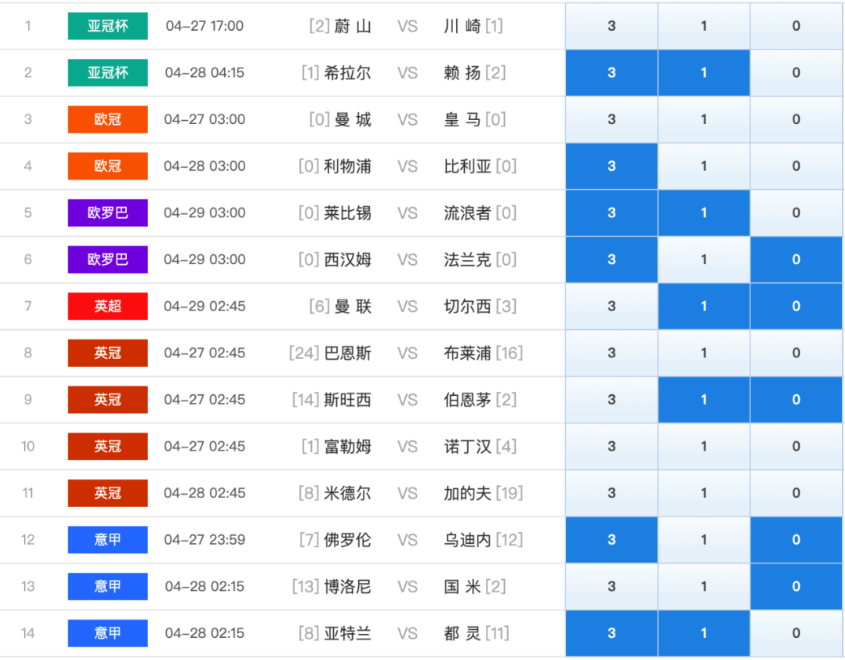Click 欧冠 league tag for 曼城 match

pyautogui.click(x=108, y=119)
